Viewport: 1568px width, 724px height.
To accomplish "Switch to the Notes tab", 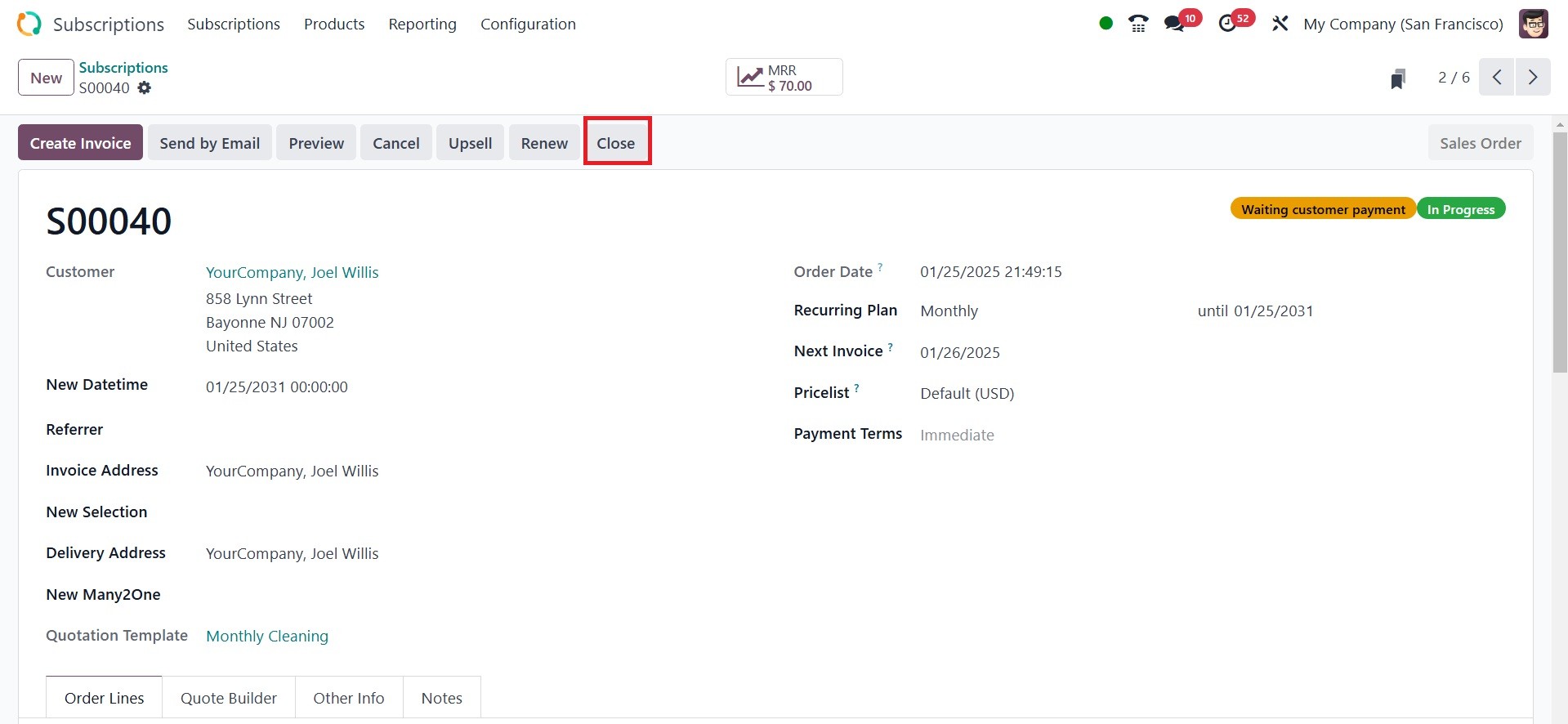I will [442, 698].
